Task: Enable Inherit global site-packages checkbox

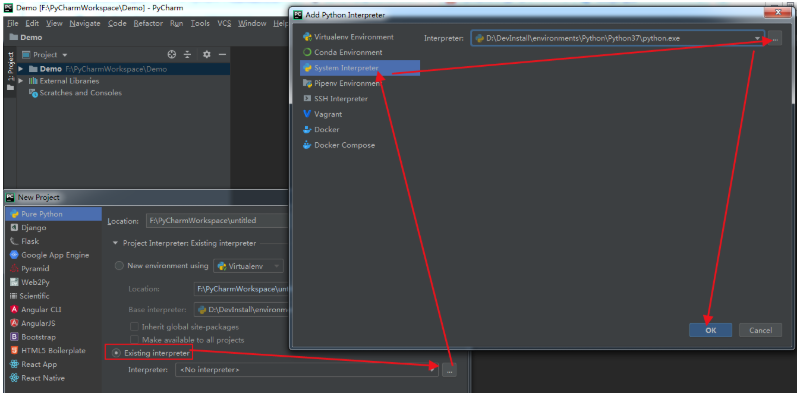Action: (x=135, y=327)
